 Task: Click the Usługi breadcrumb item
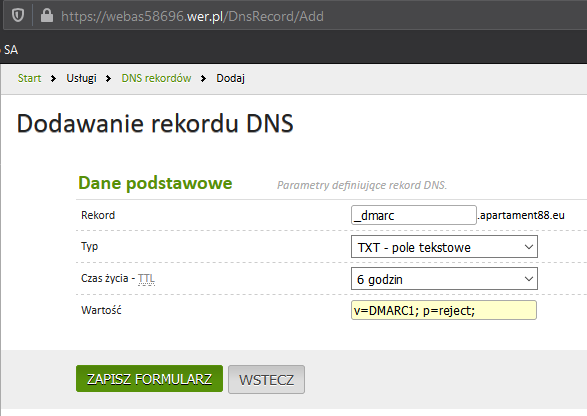81,78
